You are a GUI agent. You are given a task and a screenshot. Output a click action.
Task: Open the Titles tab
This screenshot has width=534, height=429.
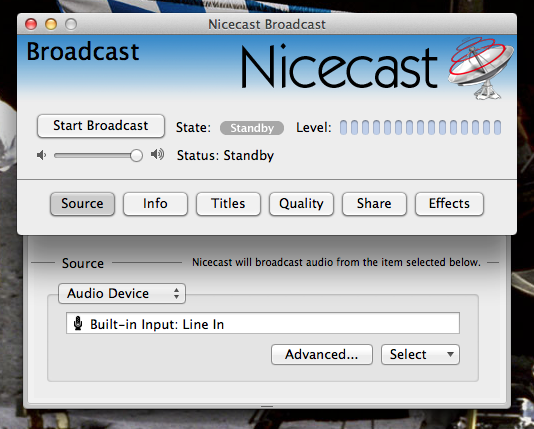[x=228, y=204]
